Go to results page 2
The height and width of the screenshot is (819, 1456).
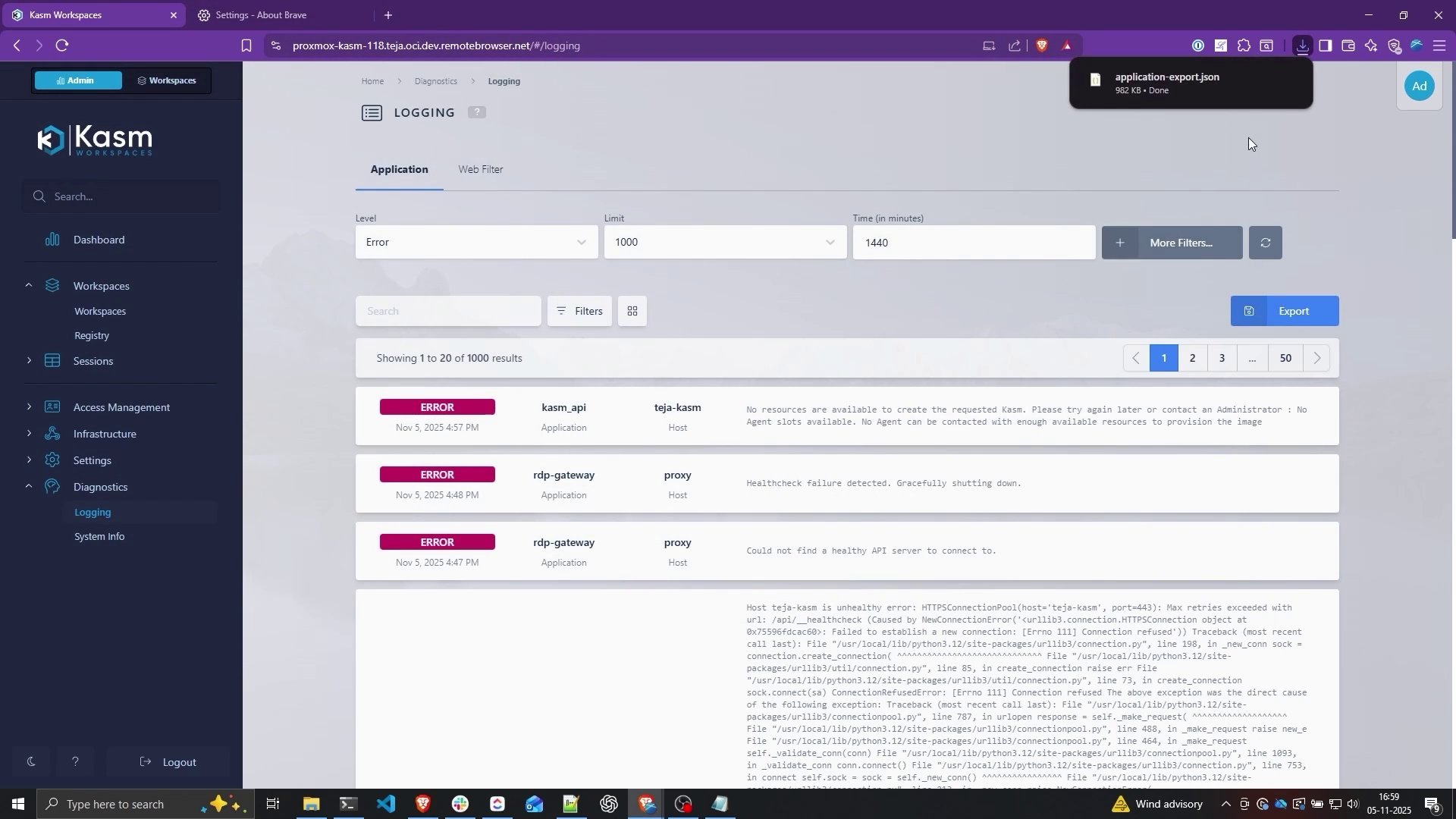click(1192, 358)
